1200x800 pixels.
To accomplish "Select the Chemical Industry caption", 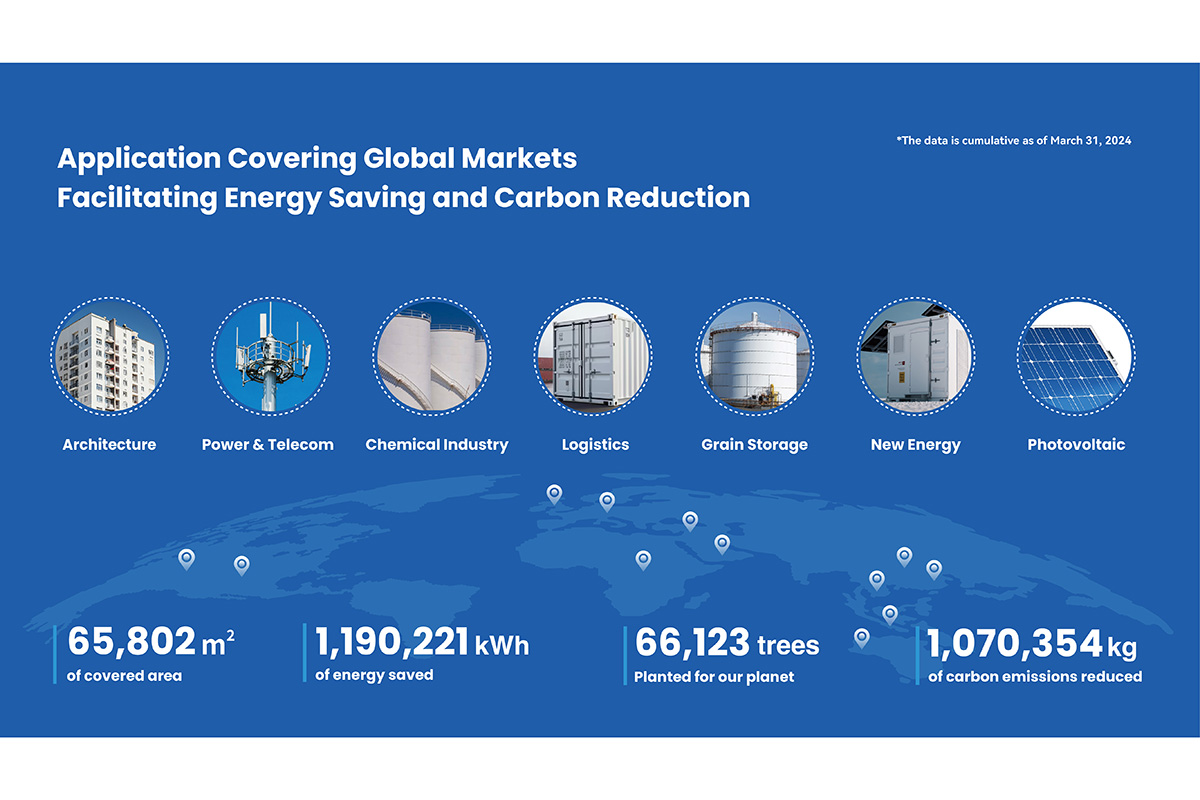I will coord(436,444).
